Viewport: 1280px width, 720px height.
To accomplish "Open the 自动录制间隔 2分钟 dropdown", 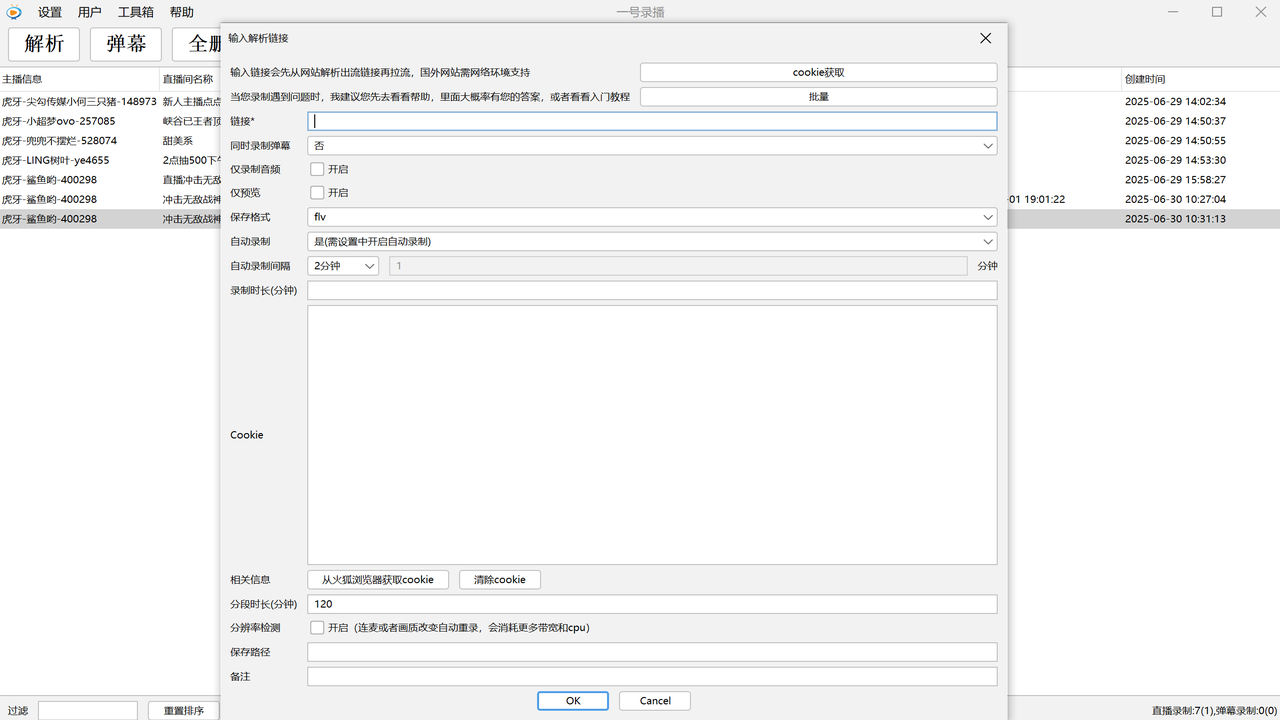I will pos(343,266).
